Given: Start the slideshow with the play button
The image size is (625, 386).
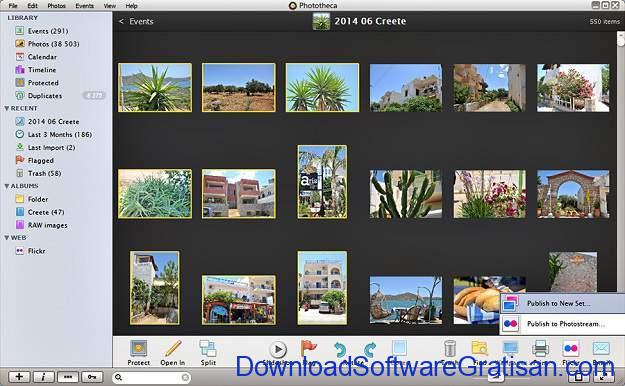Looking at the screenshot, I should click(278, 350).
